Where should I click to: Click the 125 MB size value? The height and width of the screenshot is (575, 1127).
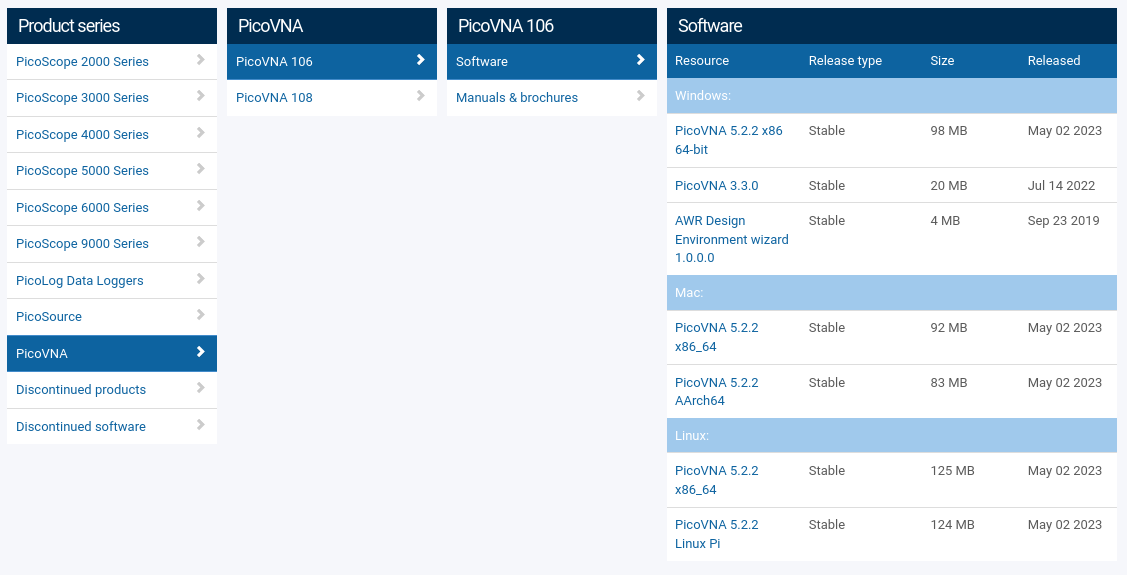coord(952,471)
